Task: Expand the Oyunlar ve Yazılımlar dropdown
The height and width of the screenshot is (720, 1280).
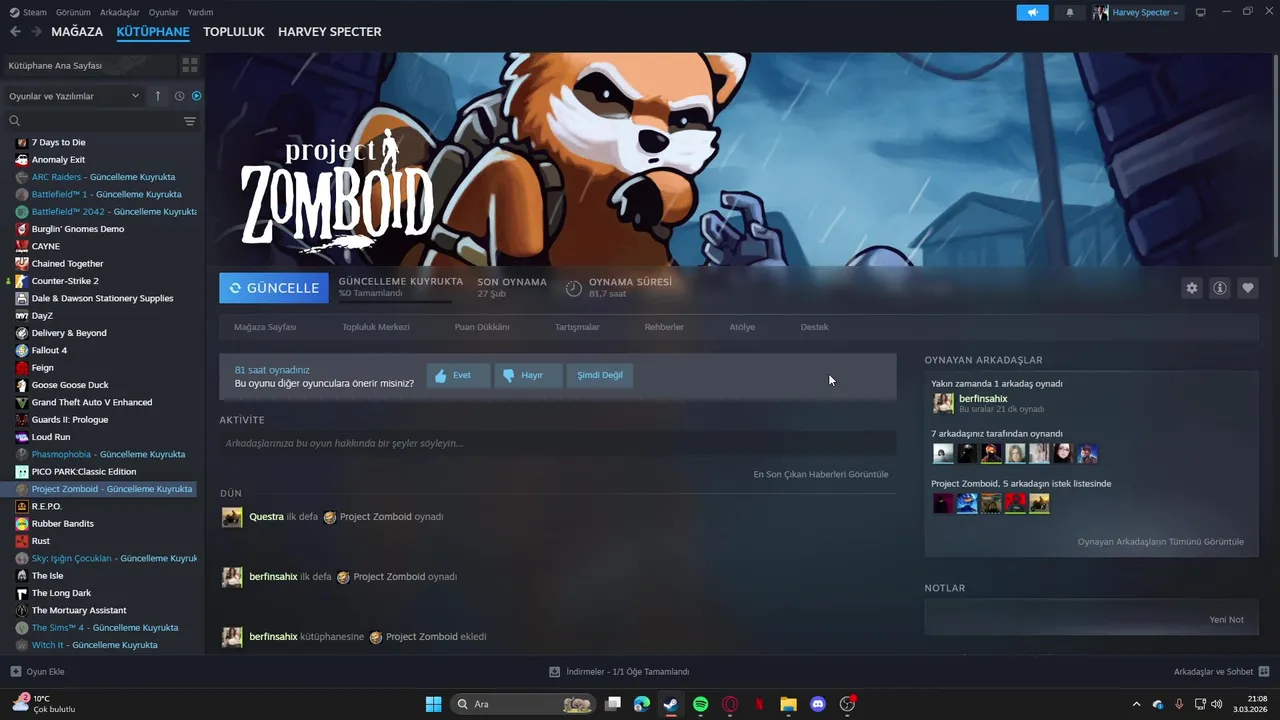Action: pos(74,96)
